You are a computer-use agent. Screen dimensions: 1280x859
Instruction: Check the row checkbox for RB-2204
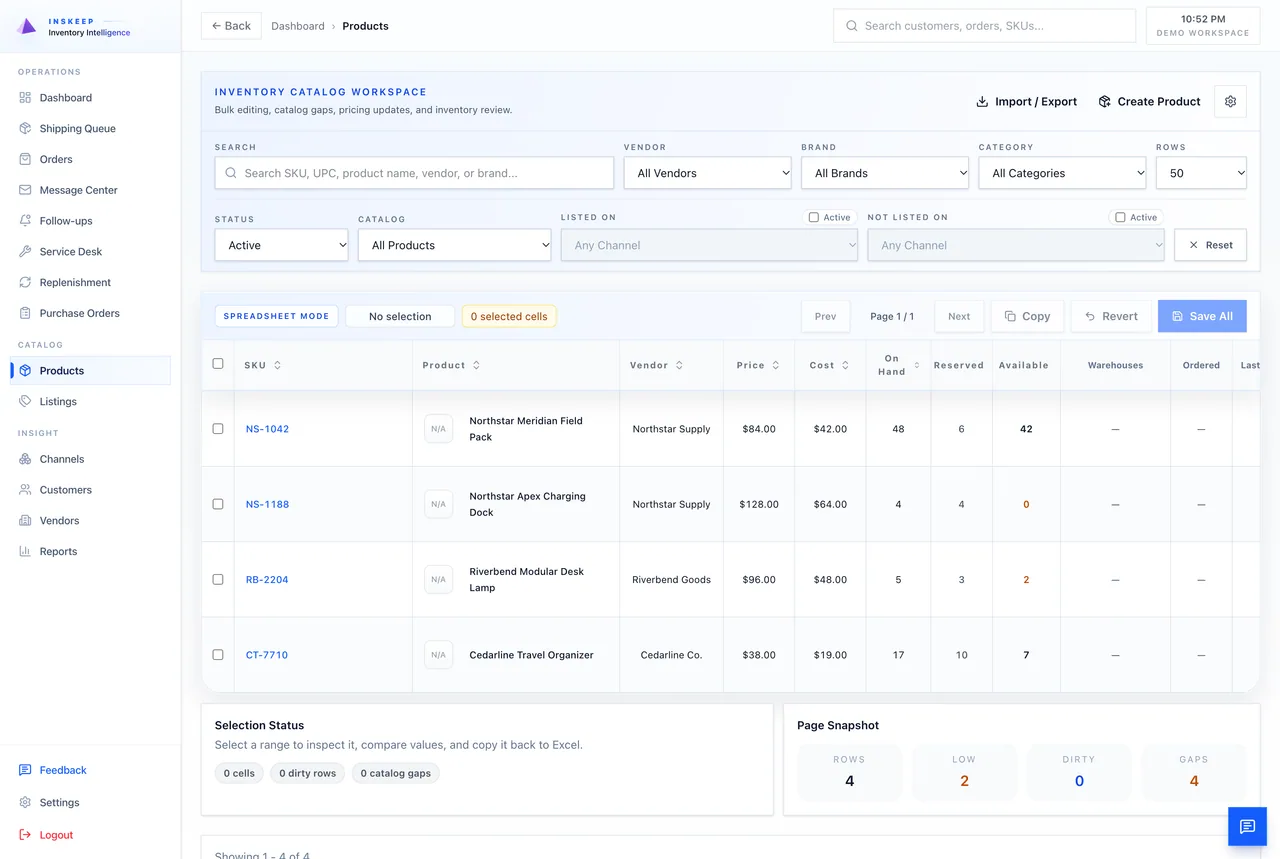(218, 580)
